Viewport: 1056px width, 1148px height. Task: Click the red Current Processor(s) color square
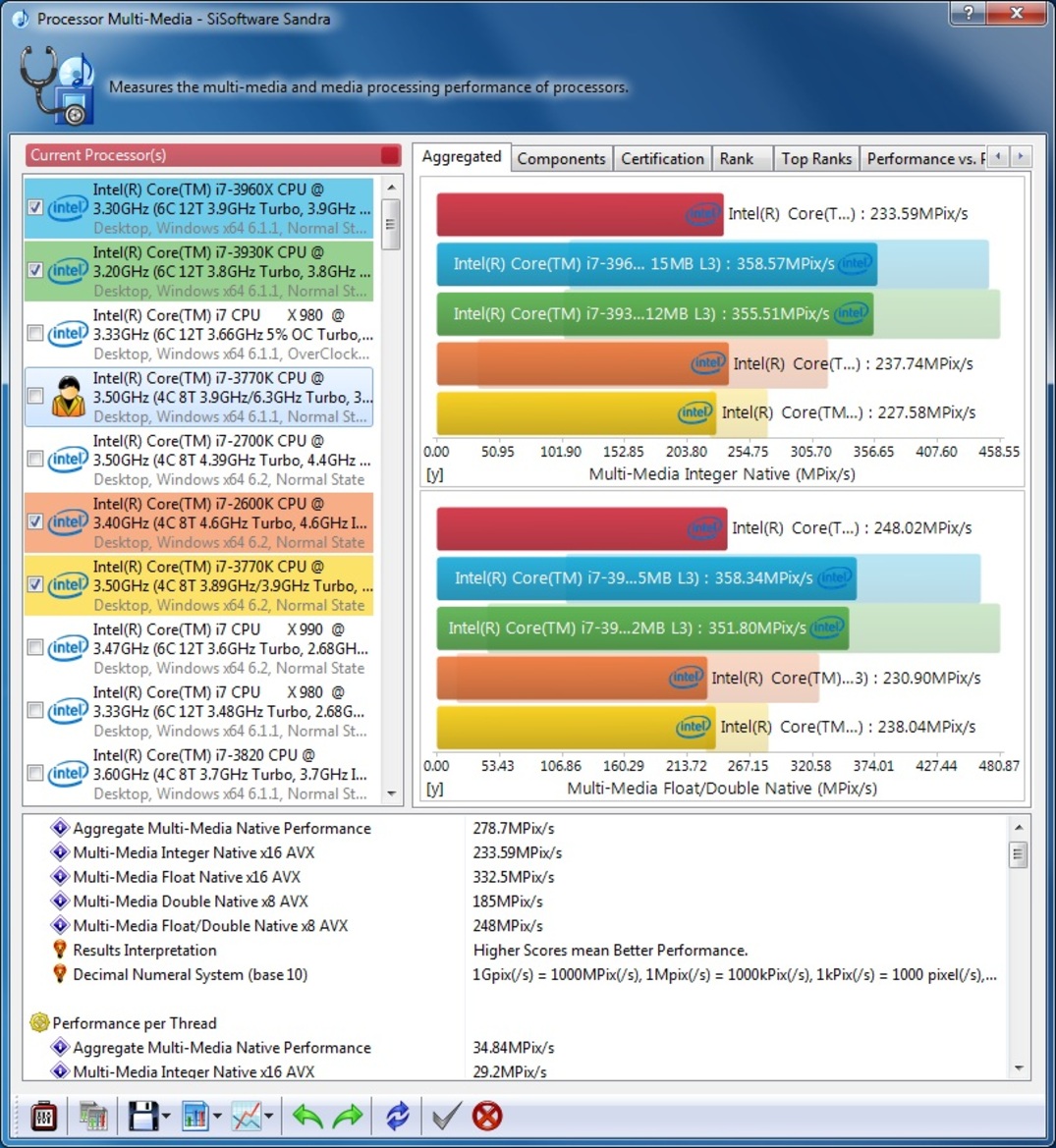390,155
